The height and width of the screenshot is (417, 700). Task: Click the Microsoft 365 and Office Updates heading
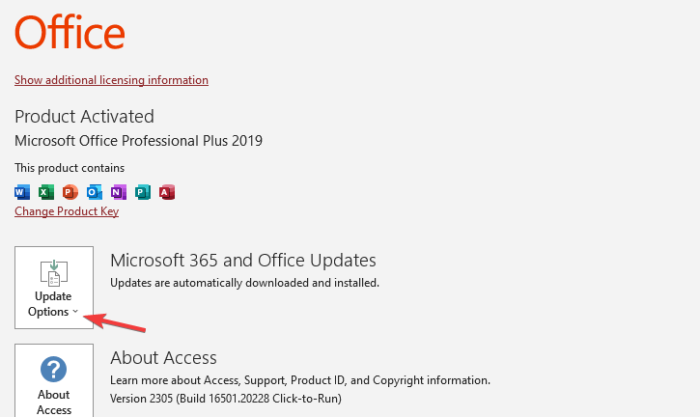point(243,261)
